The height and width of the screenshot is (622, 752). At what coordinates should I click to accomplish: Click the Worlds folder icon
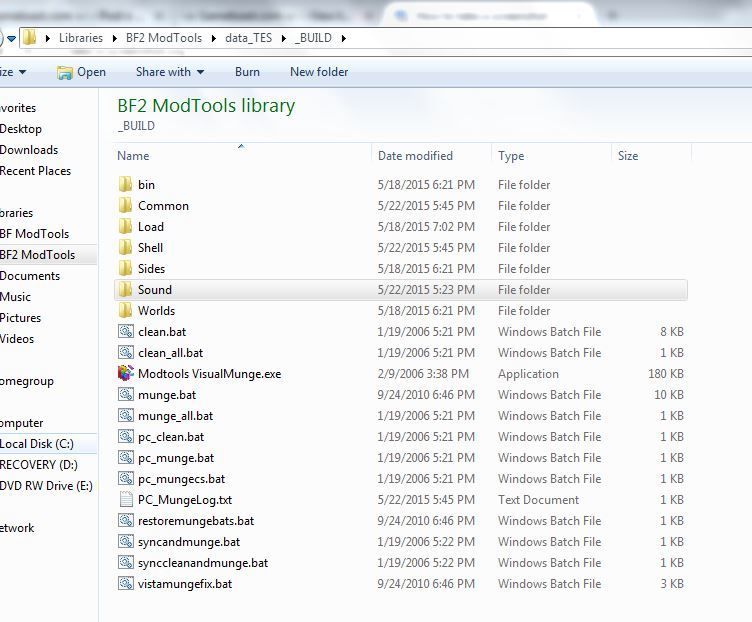[x=125, y=311]
